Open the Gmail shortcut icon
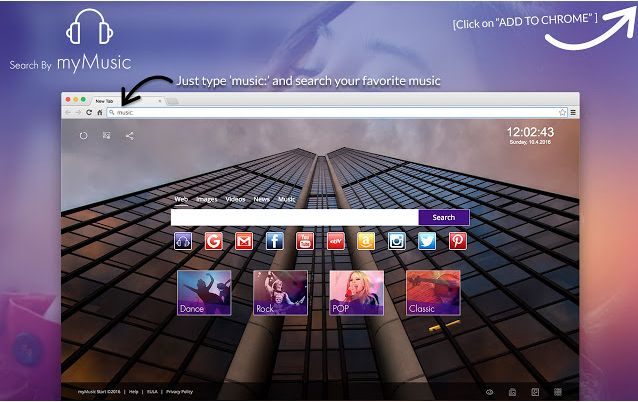The width and height of the screenshot is (638, 402). pos(244,241)
